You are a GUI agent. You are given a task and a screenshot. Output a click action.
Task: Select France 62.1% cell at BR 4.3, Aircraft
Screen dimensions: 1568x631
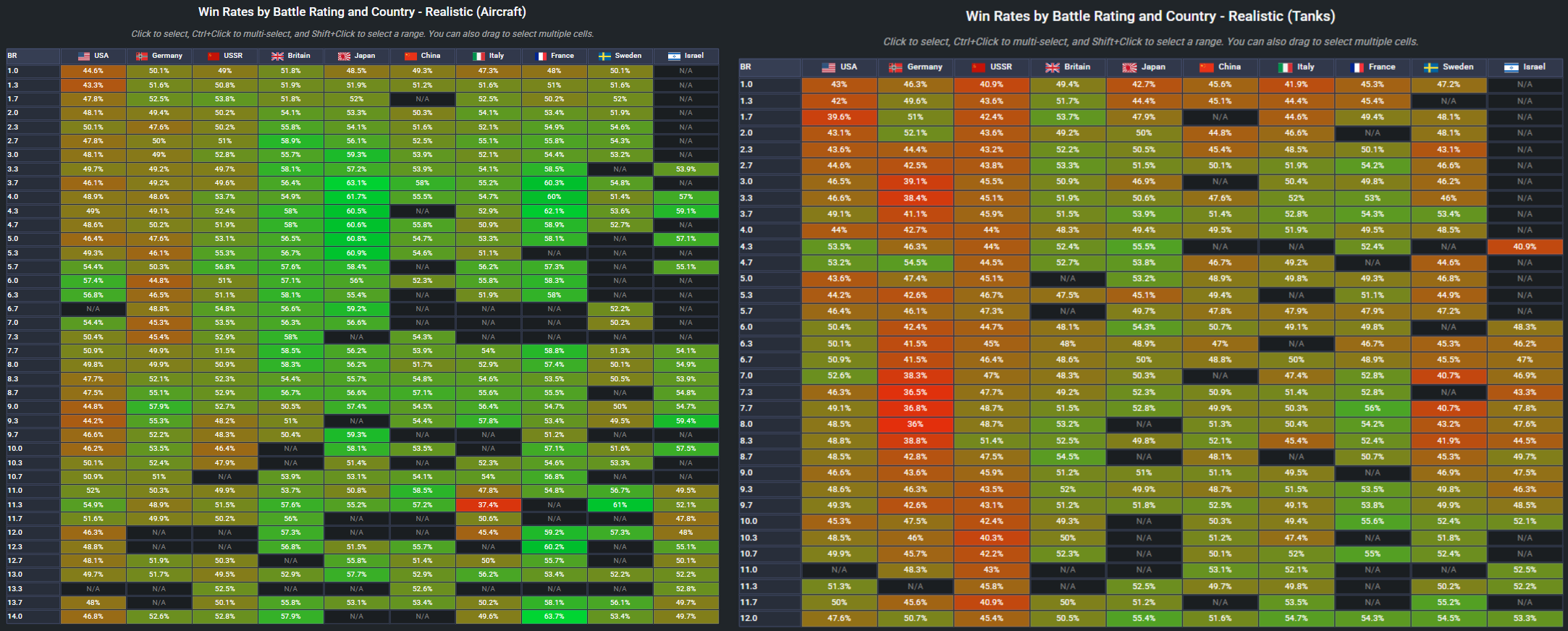pyautogui.click(x=554, y=211)
